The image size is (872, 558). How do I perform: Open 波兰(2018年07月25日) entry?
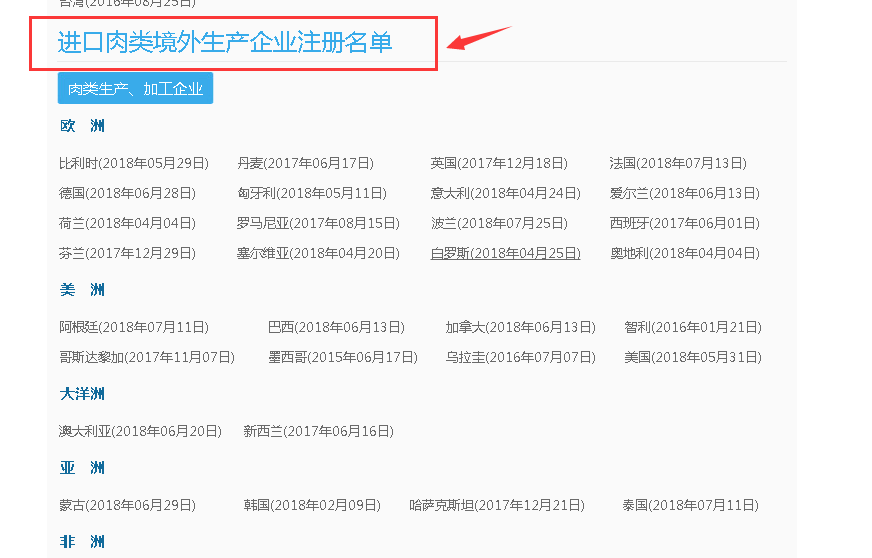(499, 223)
